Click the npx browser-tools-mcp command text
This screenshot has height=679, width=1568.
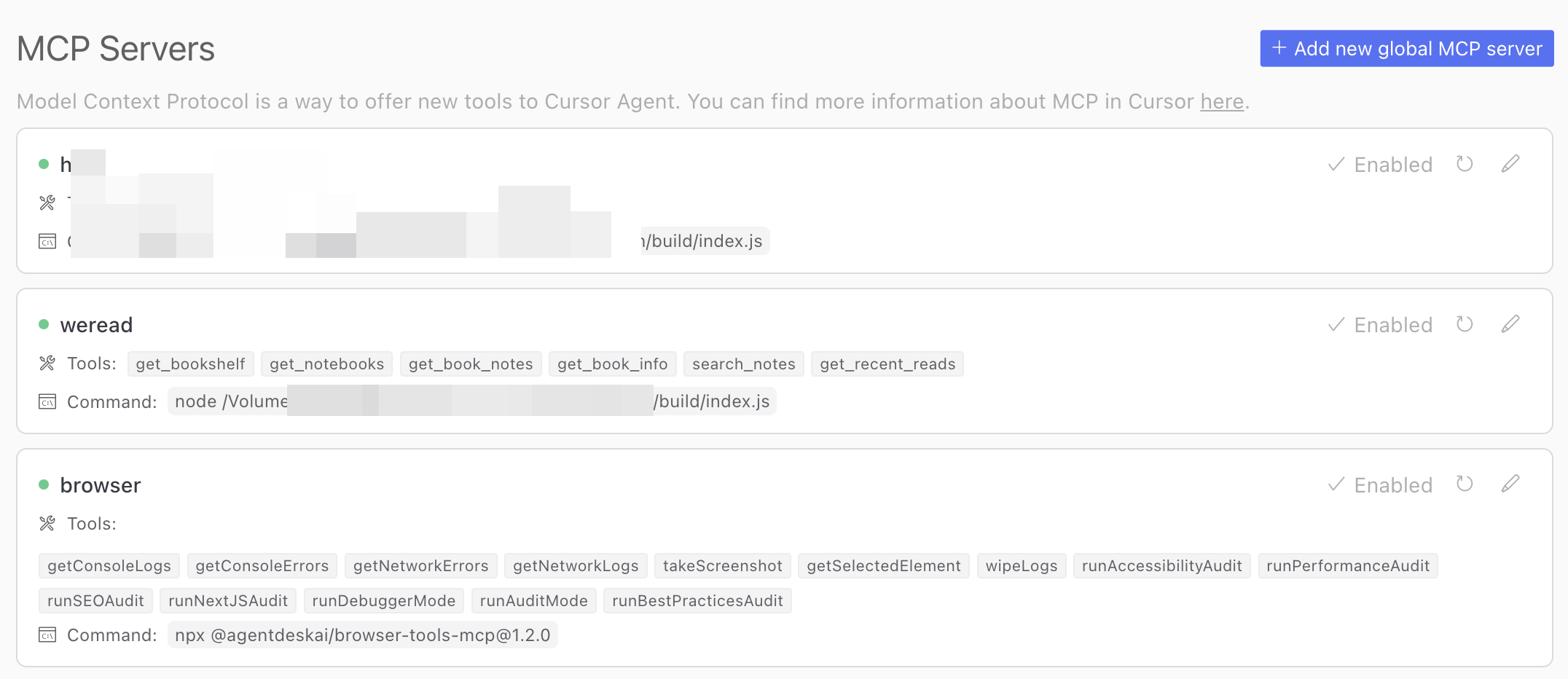click(362, 635)
